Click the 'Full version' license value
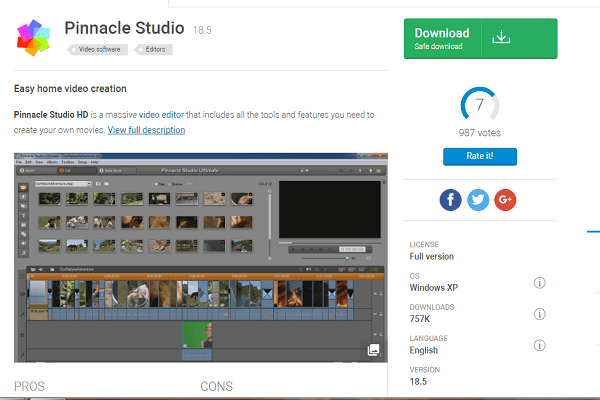 [x=432, y=256]
